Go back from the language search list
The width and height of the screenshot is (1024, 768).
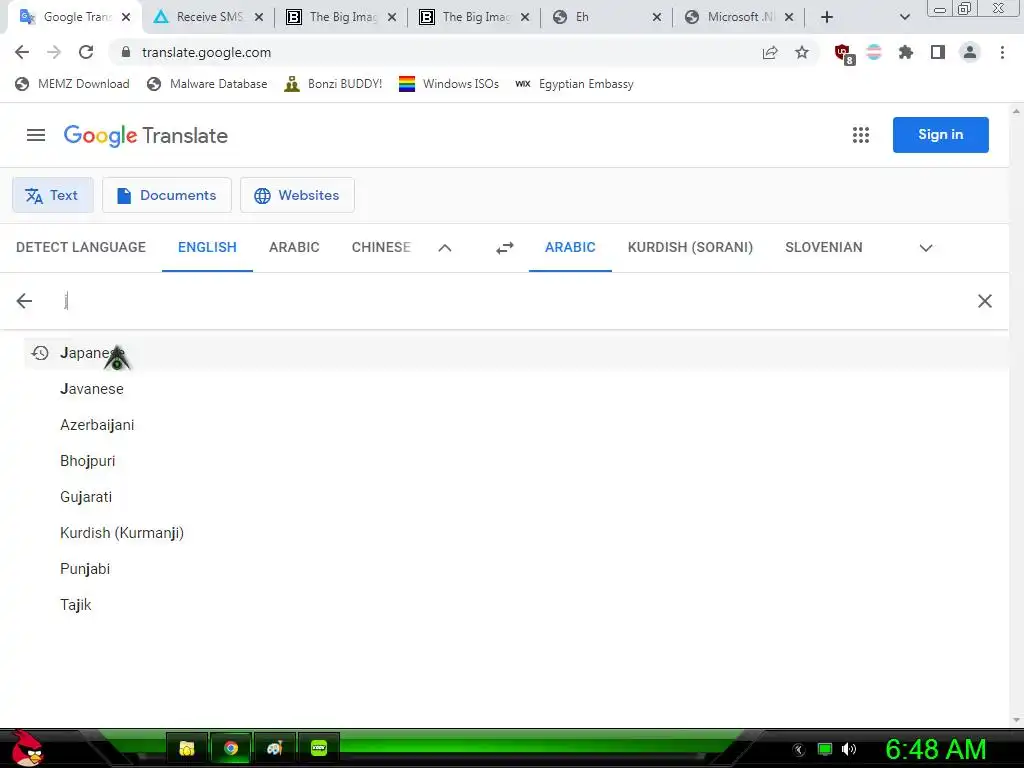coord(24,301)
